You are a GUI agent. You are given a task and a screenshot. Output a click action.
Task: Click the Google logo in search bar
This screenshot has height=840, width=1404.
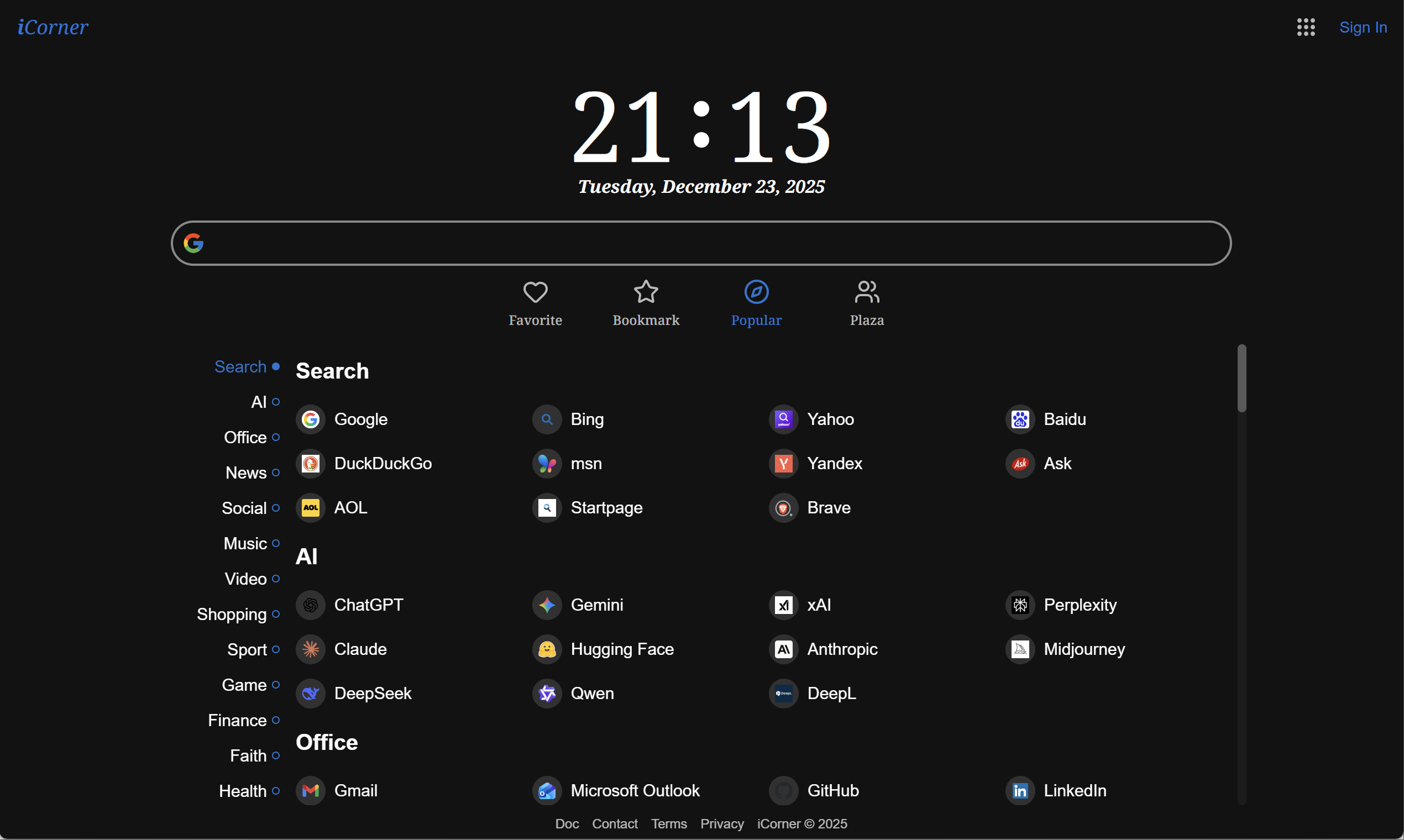[x=194, y=242]
